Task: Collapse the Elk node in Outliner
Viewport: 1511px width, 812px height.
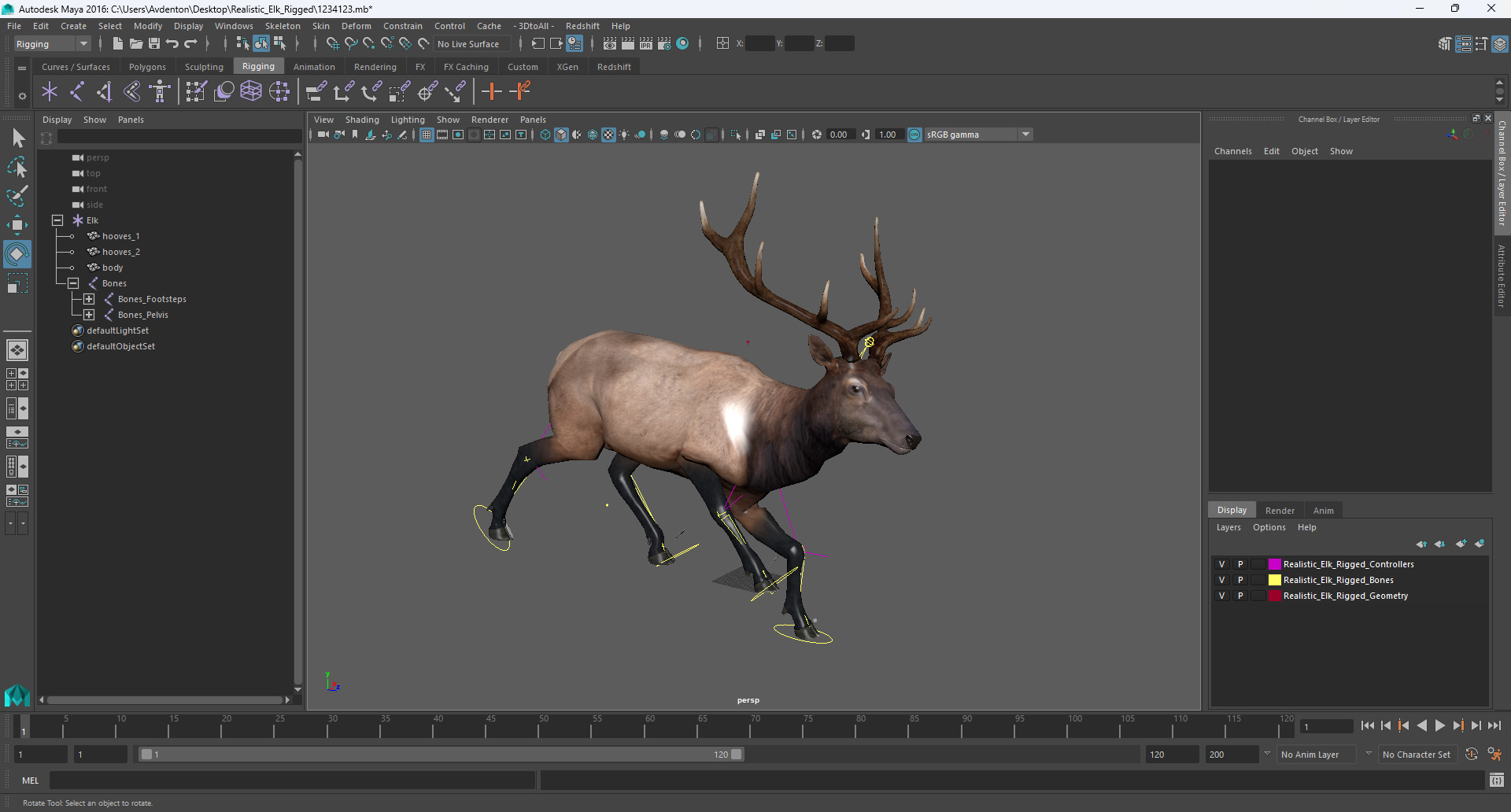Action: (57, 220)
